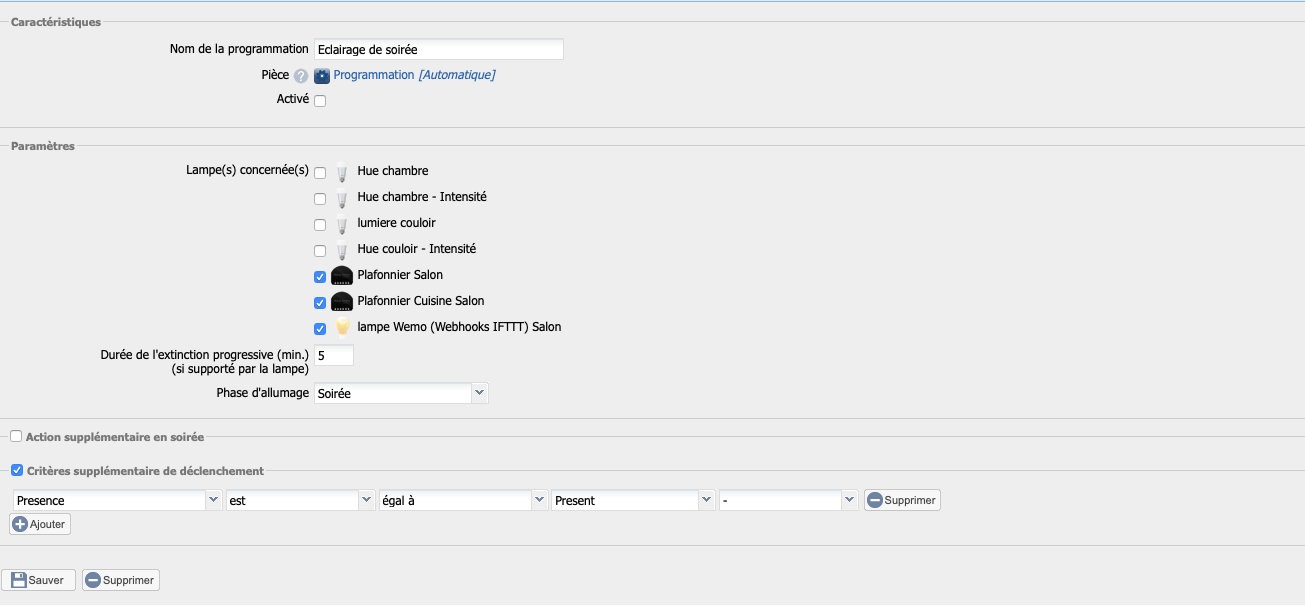Click the lumiere couloir bulb icon
The height and width of the screenshot is (612, 1305).
coord(342,224)
